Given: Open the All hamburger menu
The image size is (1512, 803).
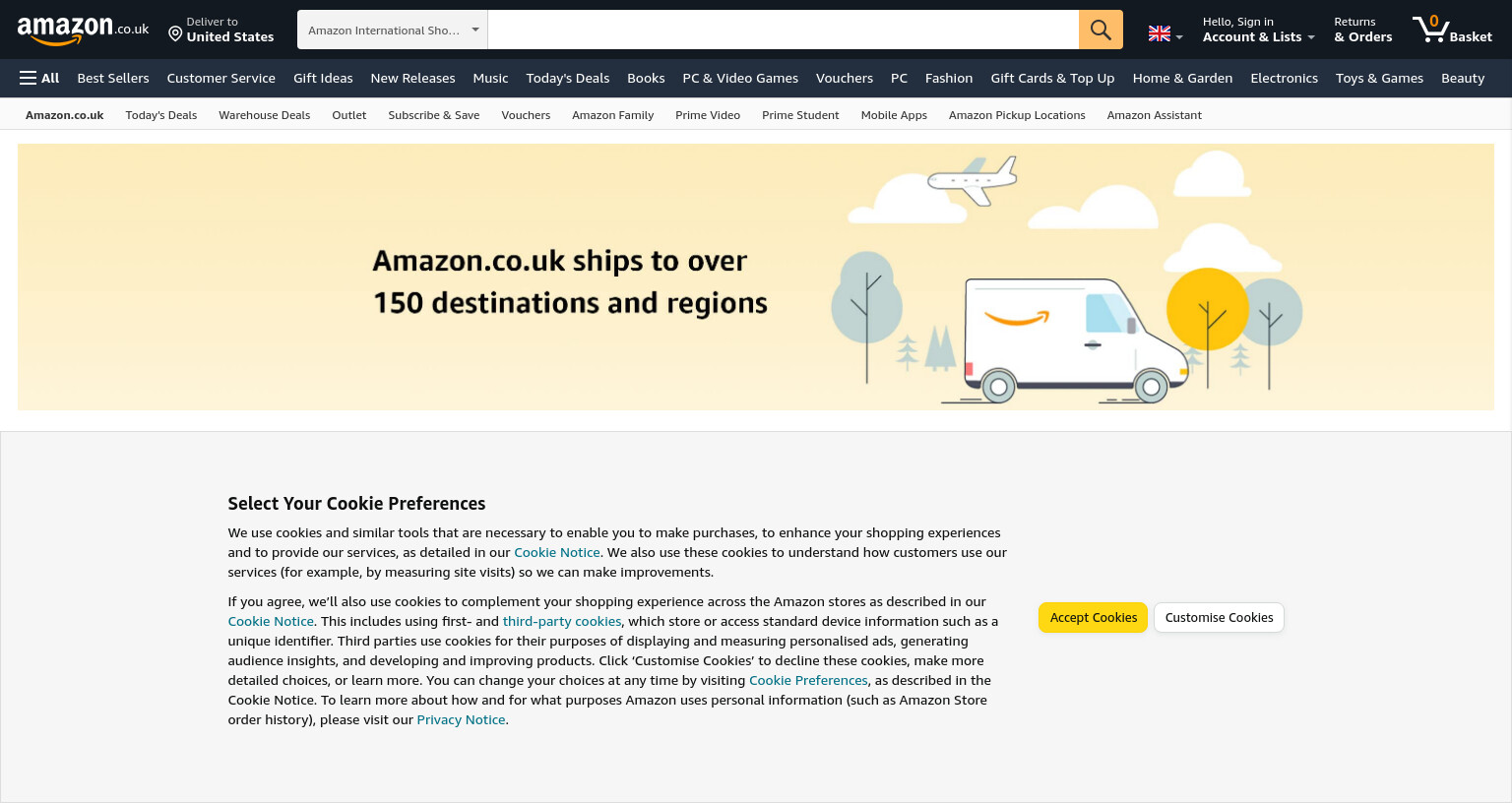Looking at the screenshot, I should click(39, 78).
